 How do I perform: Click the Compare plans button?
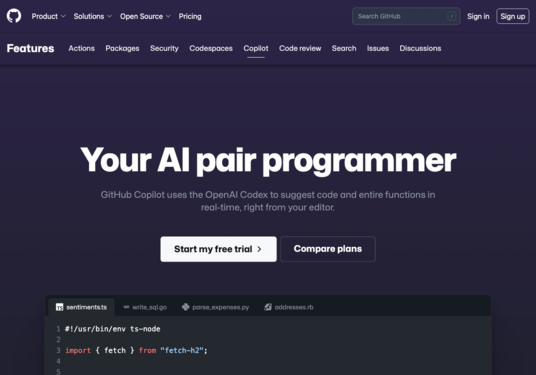[x=328, y=249]
